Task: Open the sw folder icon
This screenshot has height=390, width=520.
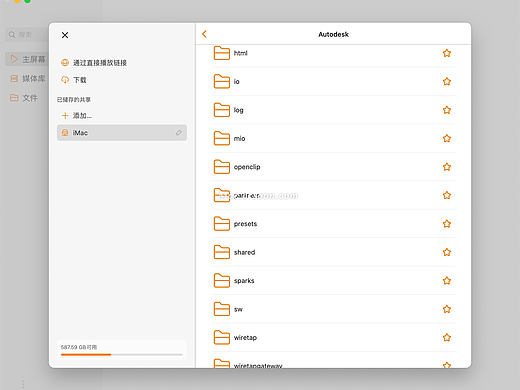Action: pos(222,309)
